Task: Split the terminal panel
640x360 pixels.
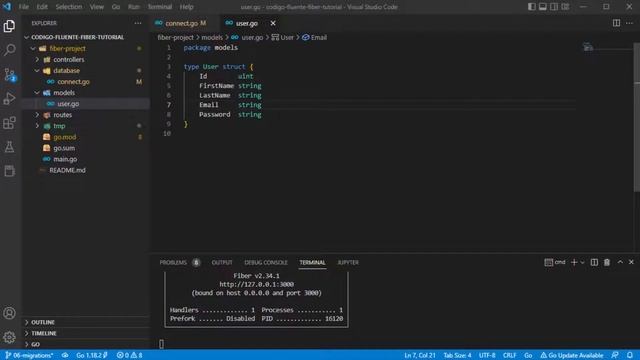Action: (594, 262)
